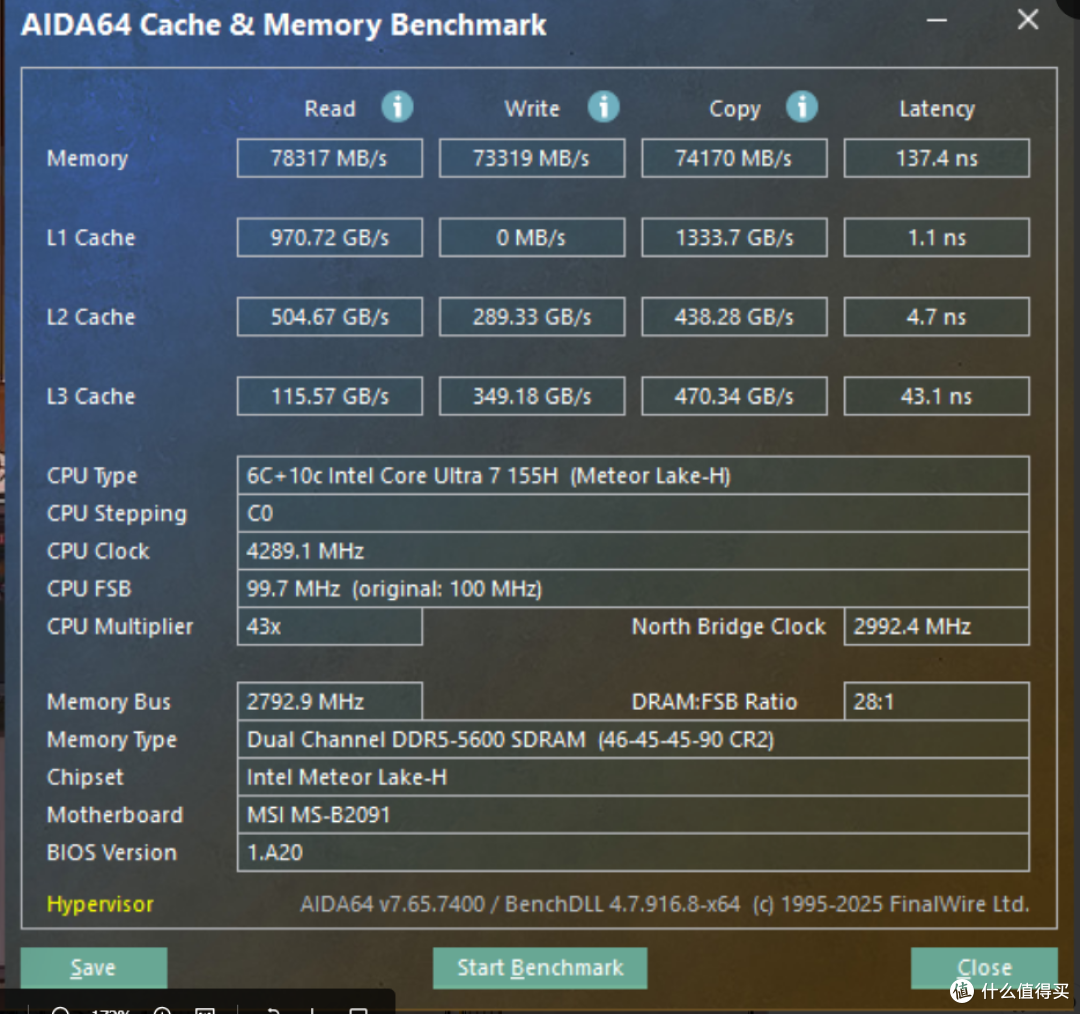1080x1014 pixels.
Task: Click the Start Benchmark button
Action: pyautogui.click(x=540, y=967)
